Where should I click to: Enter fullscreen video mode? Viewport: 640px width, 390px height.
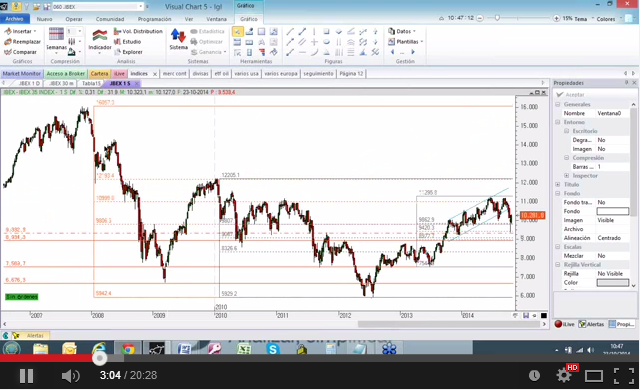[623, 376]
